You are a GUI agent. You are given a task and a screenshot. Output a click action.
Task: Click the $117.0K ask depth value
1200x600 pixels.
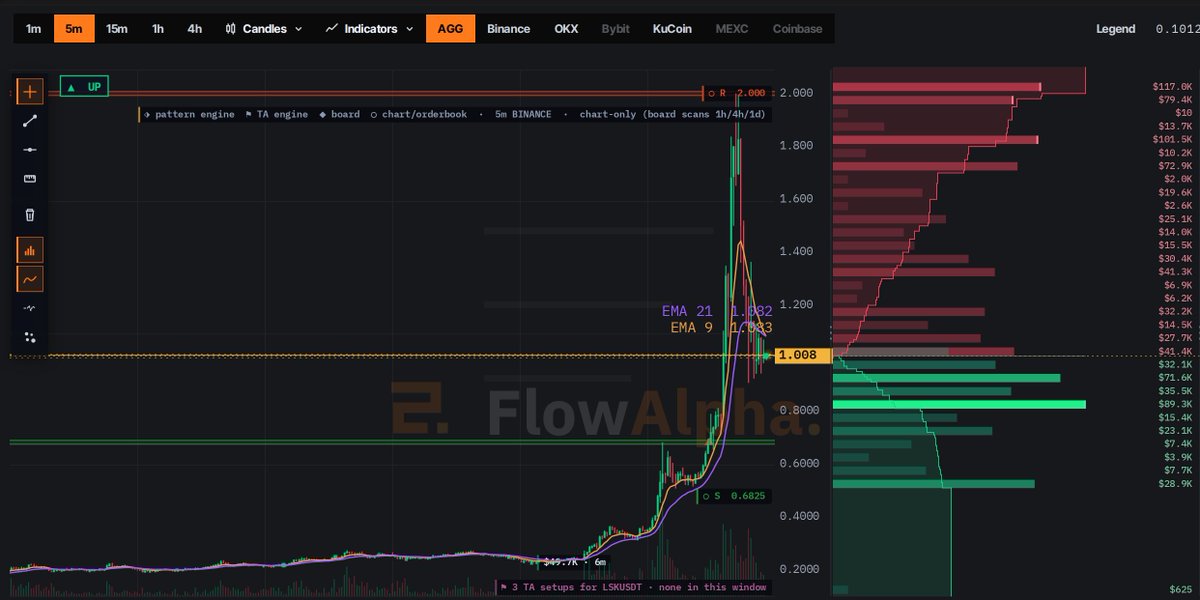pos(1172,87)
